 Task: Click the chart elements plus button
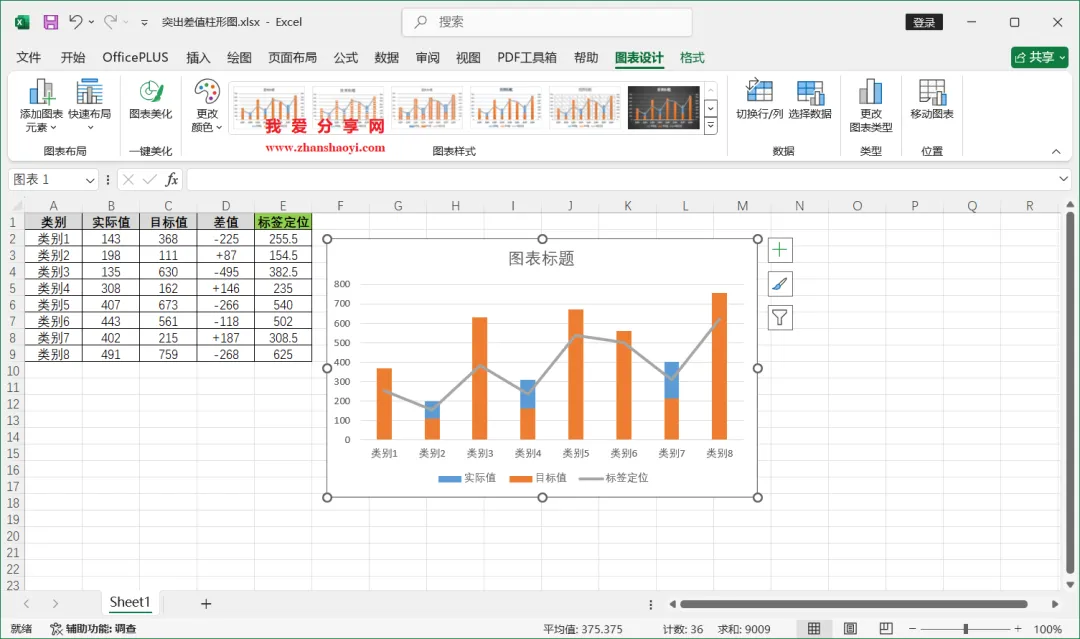click(780, 249)
